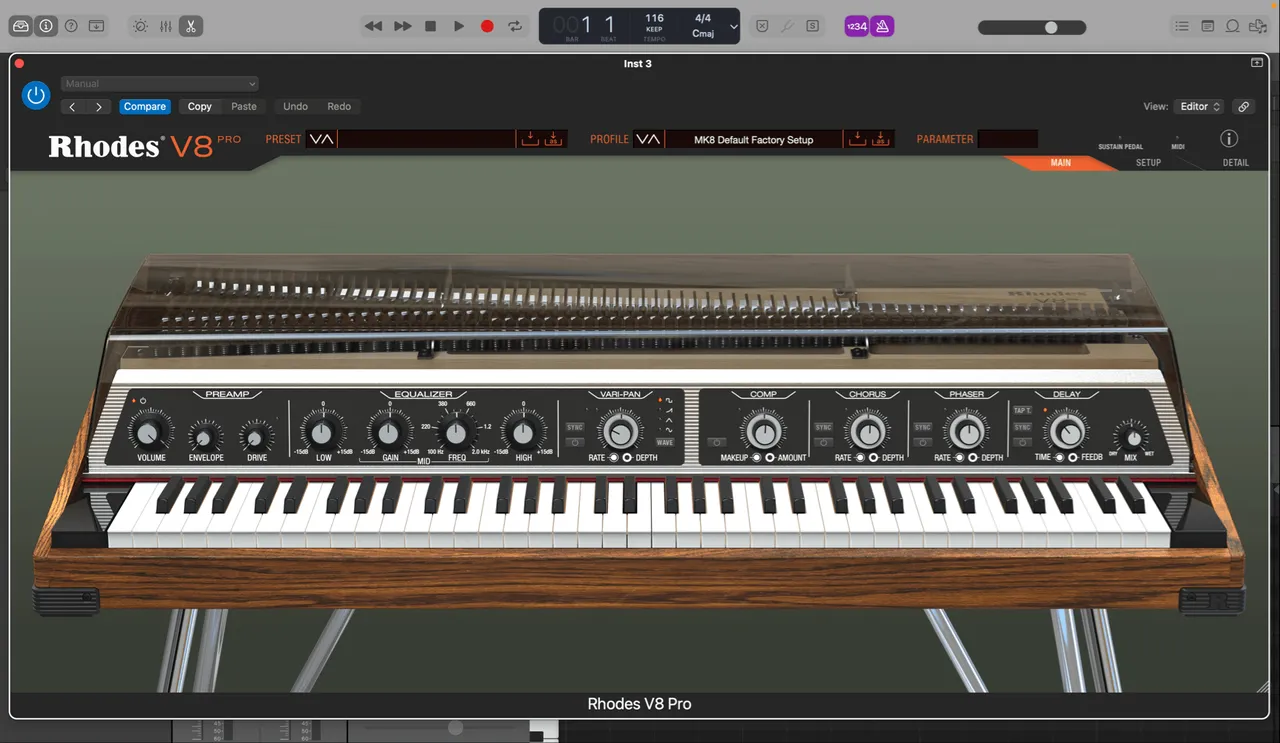Toggle Vari-Pan SYNC button
This screenshot has width=1280, height=743.
coord(575,427)
